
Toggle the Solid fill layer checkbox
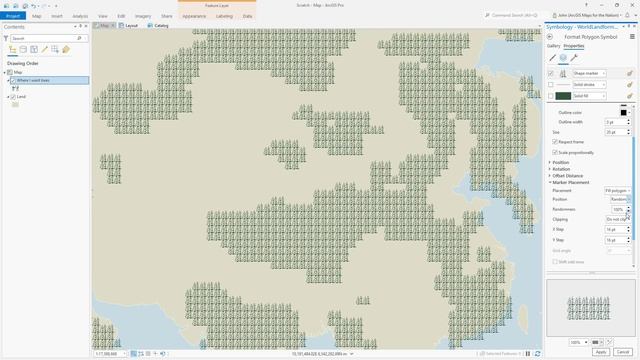point(551,96)
